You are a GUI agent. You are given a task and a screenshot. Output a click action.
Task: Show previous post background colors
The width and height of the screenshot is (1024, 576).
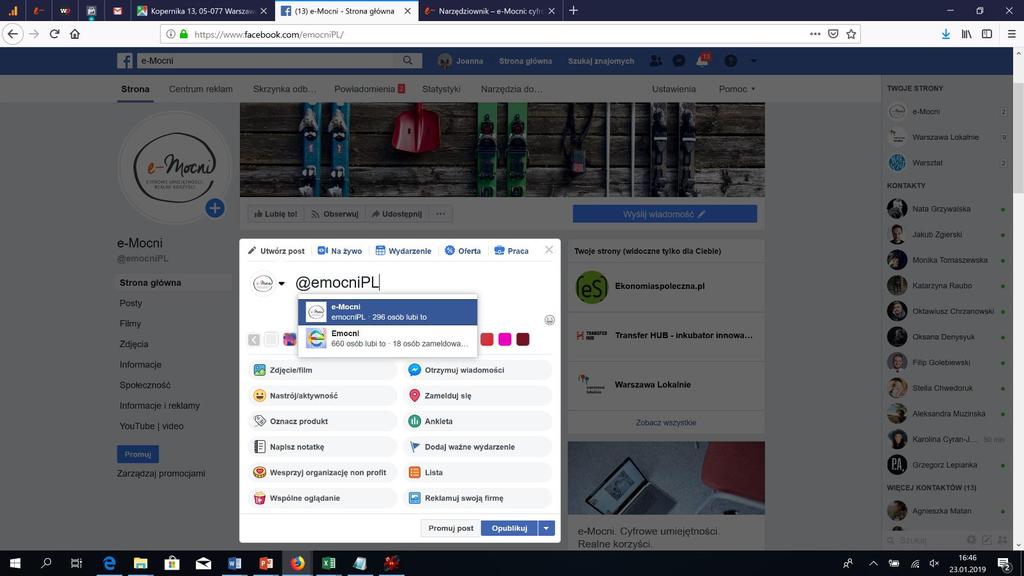254,340
